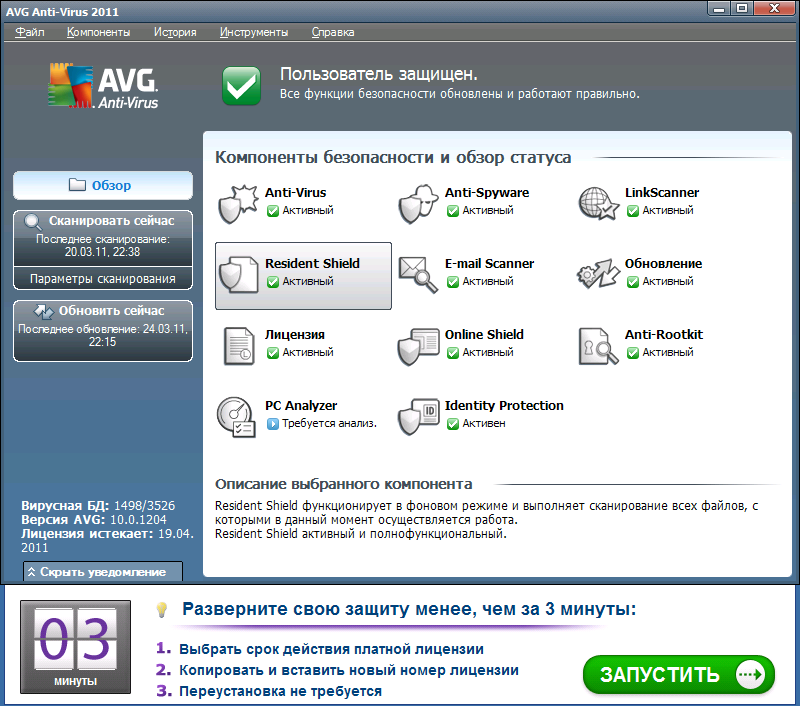Viewport: 800px width, 706px height.
Task: Click the Активен status under Identity Protection
Action: (484, 423)
